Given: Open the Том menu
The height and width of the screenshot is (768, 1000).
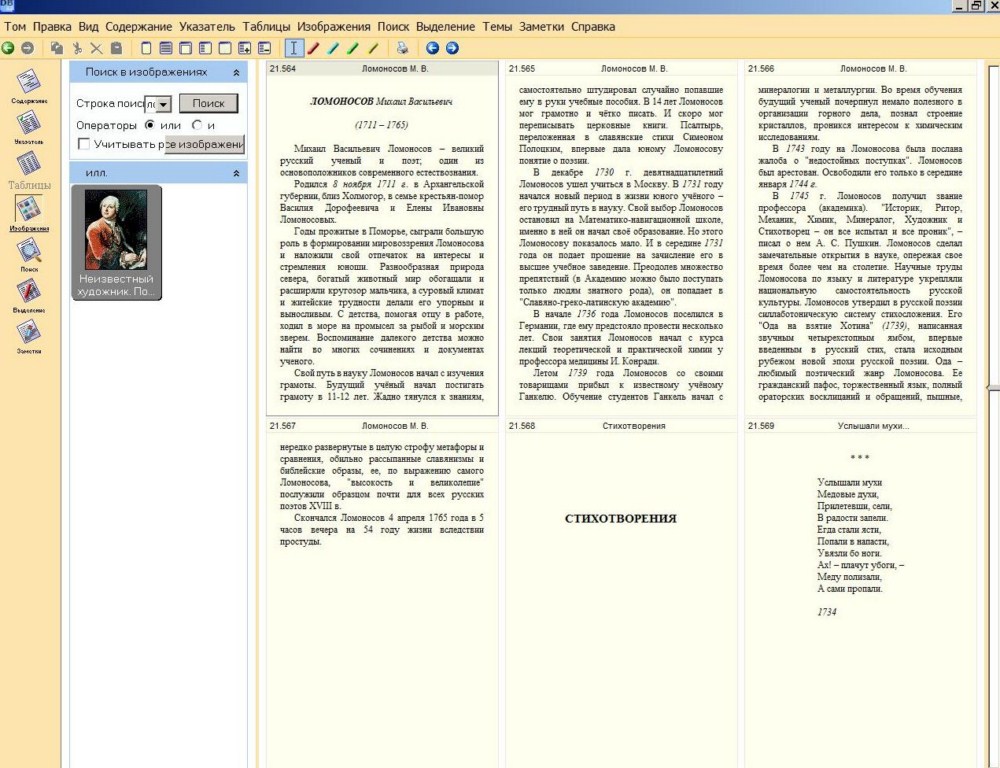Looking at the screenshot, I should click(x=15, y=27).
